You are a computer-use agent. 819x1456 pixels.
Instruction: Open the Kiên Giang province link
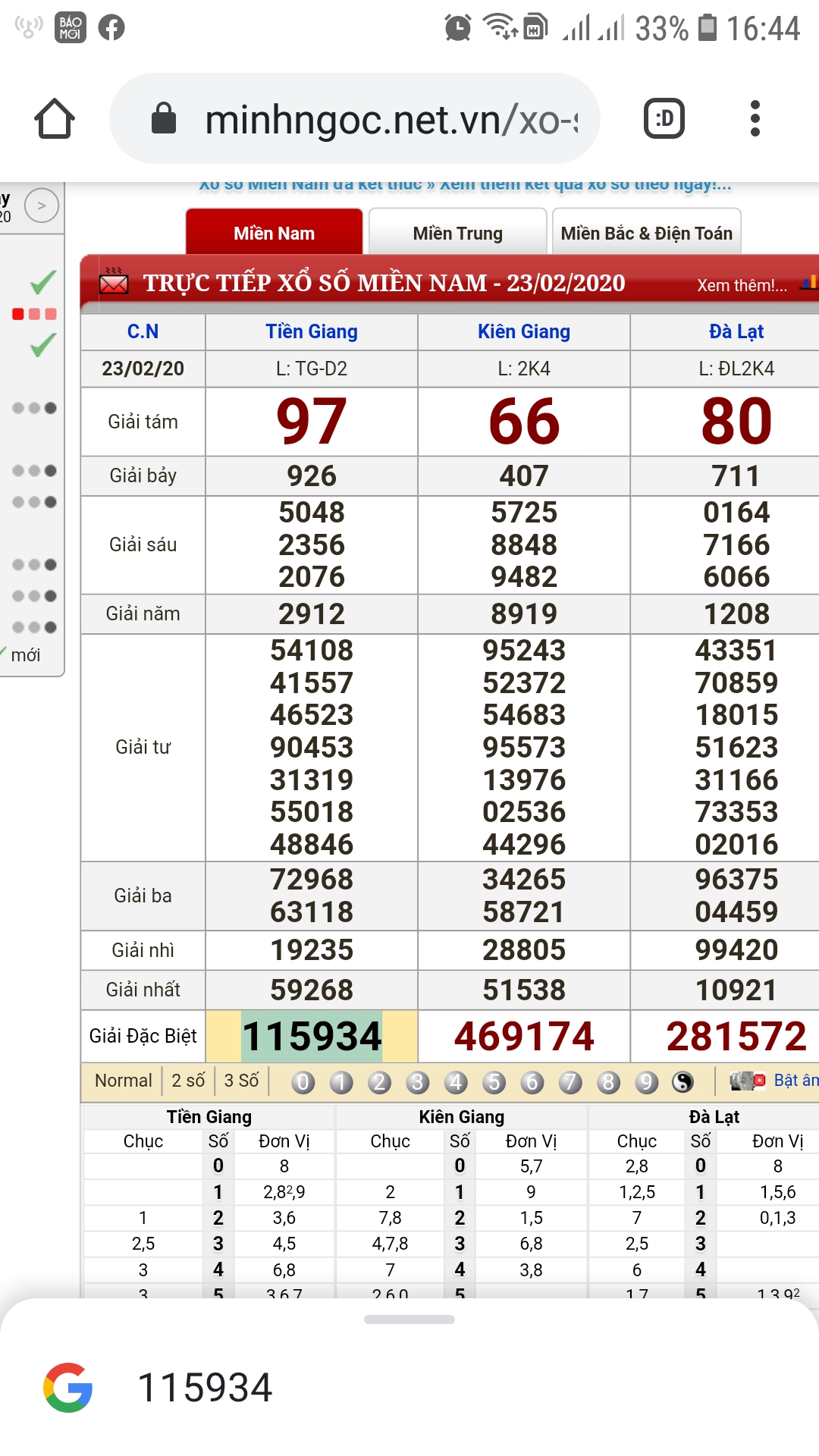pos(523,331)
